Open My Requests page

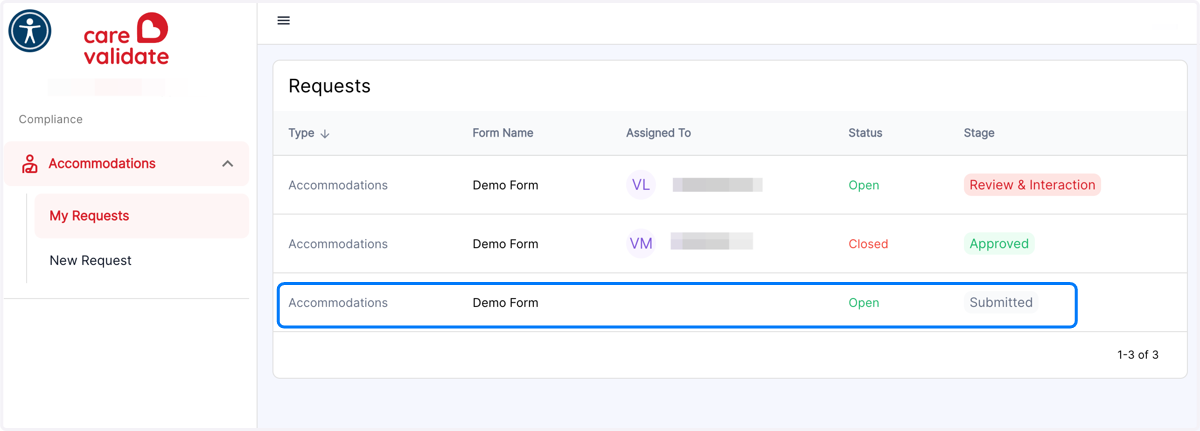click(x=141, y=216)
